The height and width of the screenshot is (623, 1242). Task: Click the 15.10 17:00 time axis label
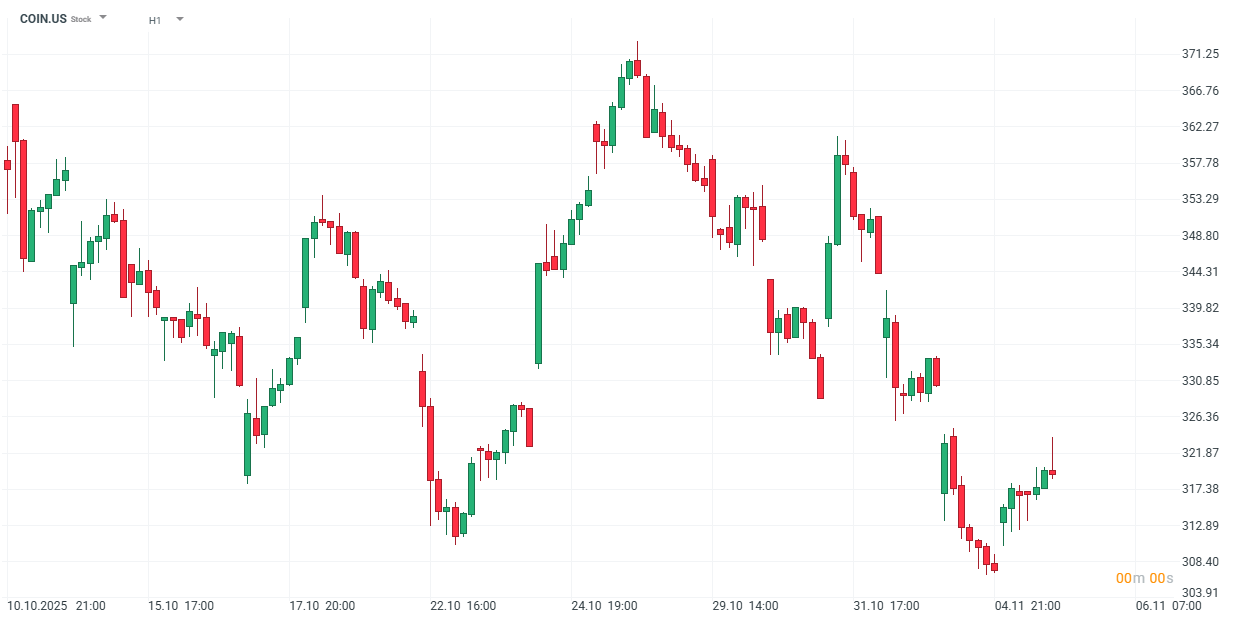pyautogui.click(x=181, y=606)
